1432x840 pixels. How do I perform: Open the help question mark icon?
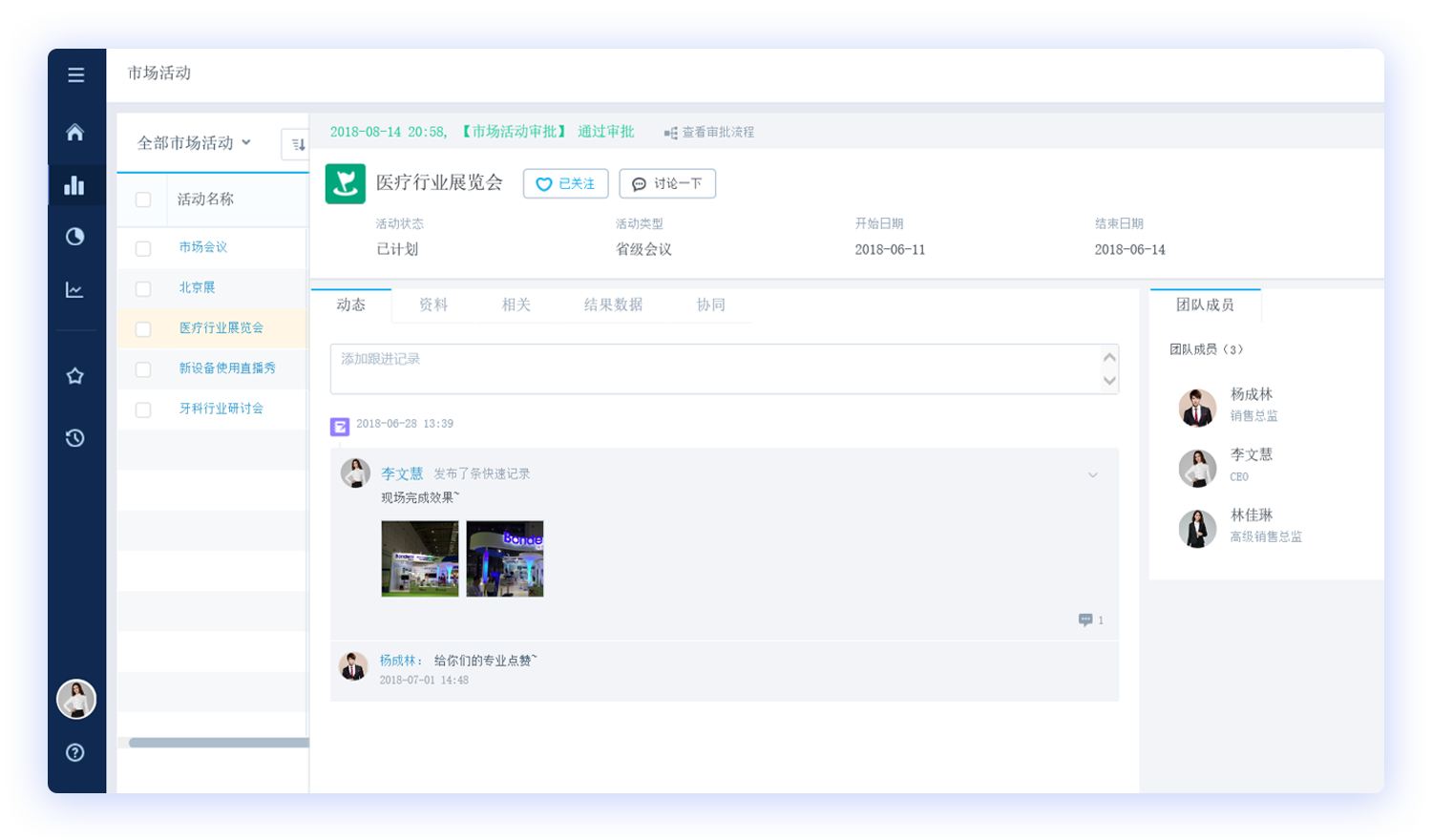click(x=75, y=752)
